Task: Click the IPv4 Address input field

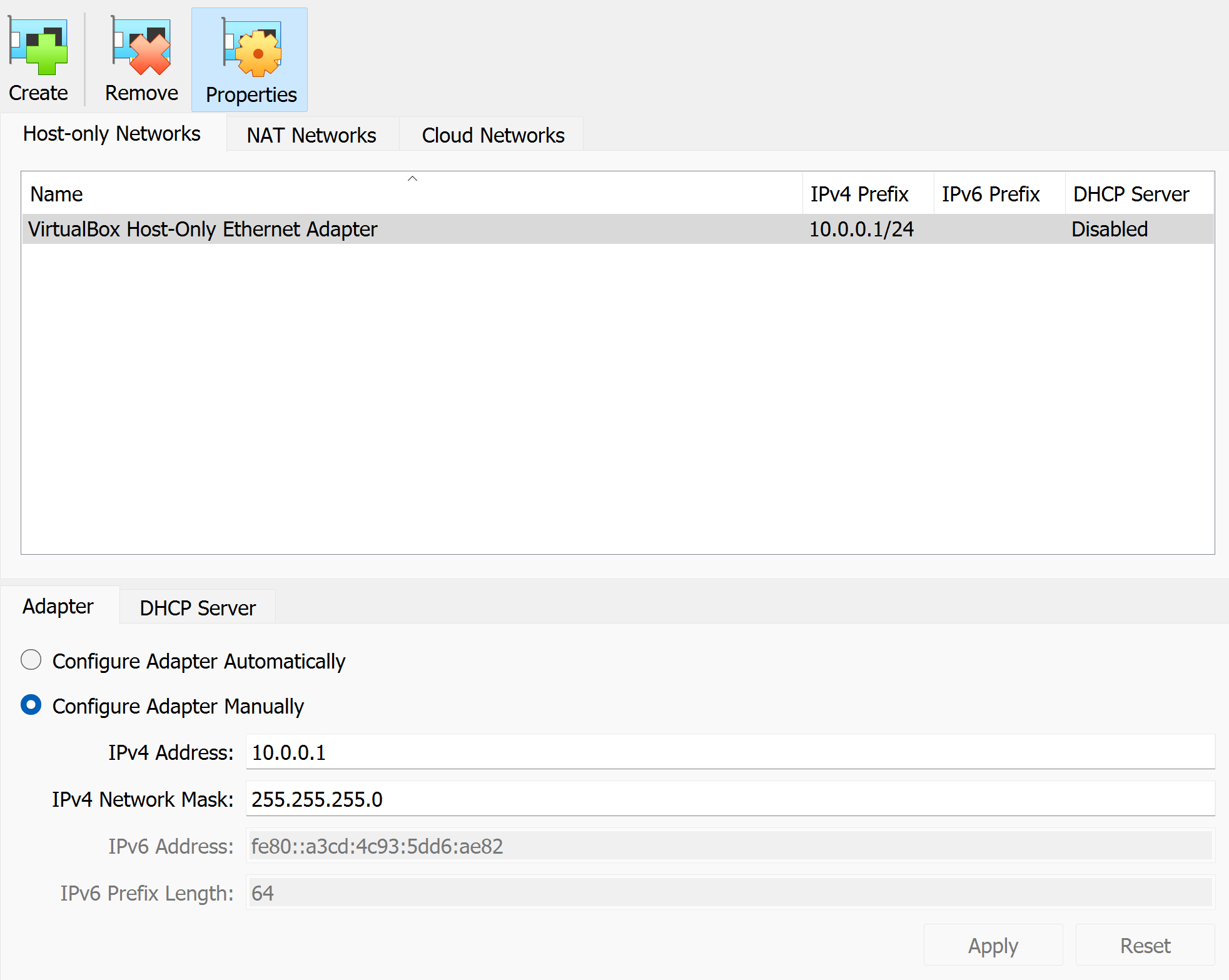Action: (729, 752)
